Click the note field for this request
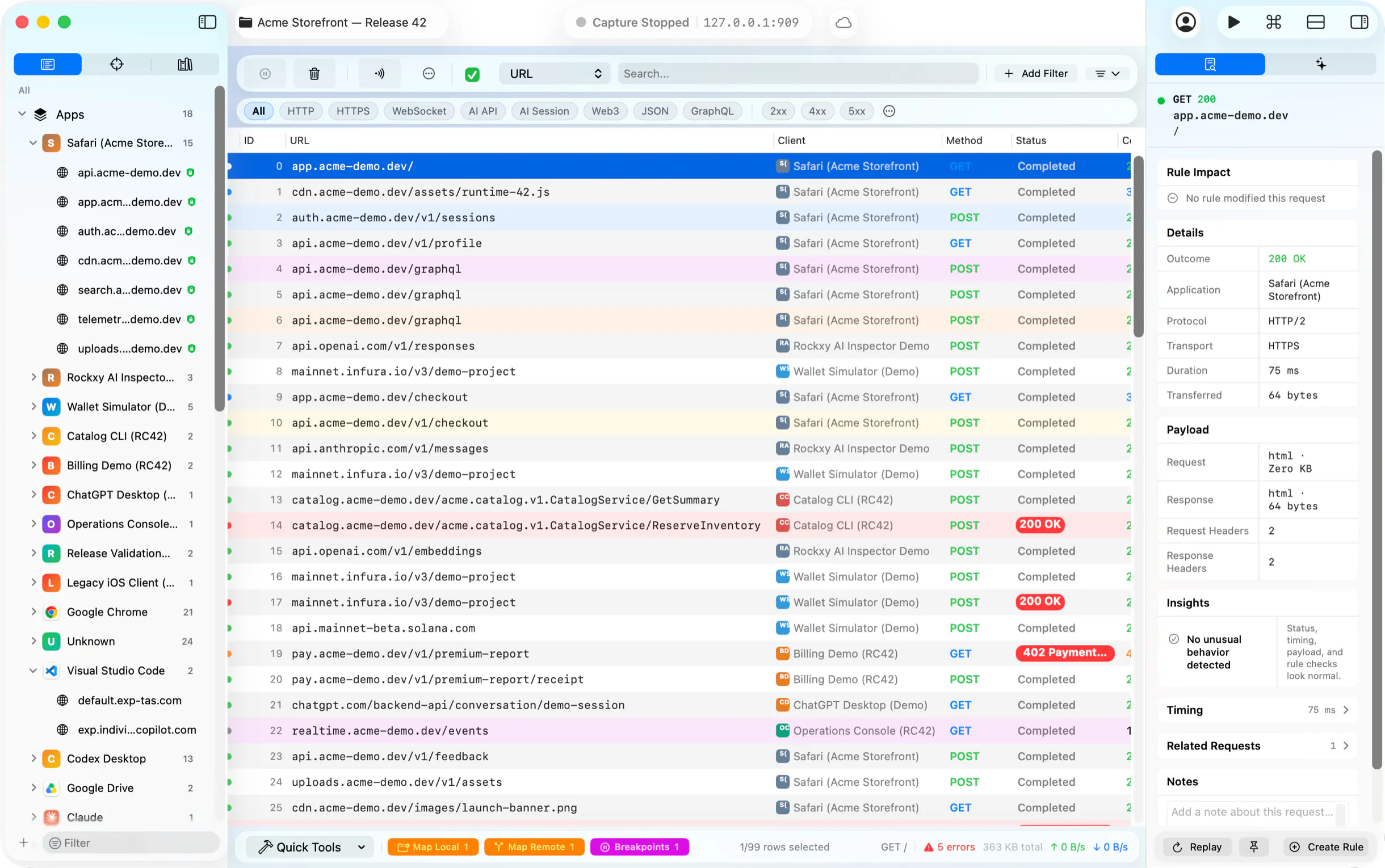Screen dimensions: 1385x868 (1257, 812)
